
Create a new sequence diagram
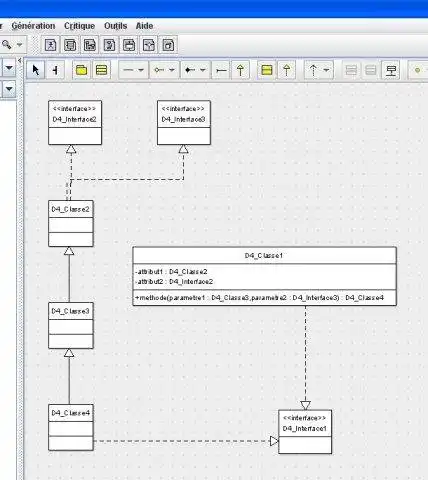click(90, 45)
